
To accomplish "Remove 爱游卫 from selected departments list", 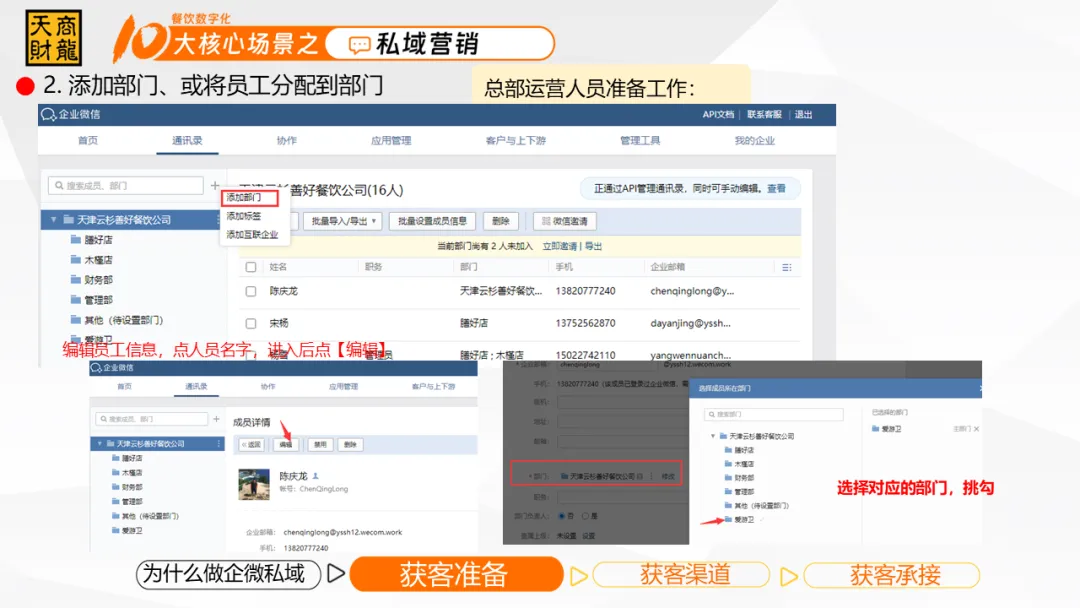I will point(977,429).
